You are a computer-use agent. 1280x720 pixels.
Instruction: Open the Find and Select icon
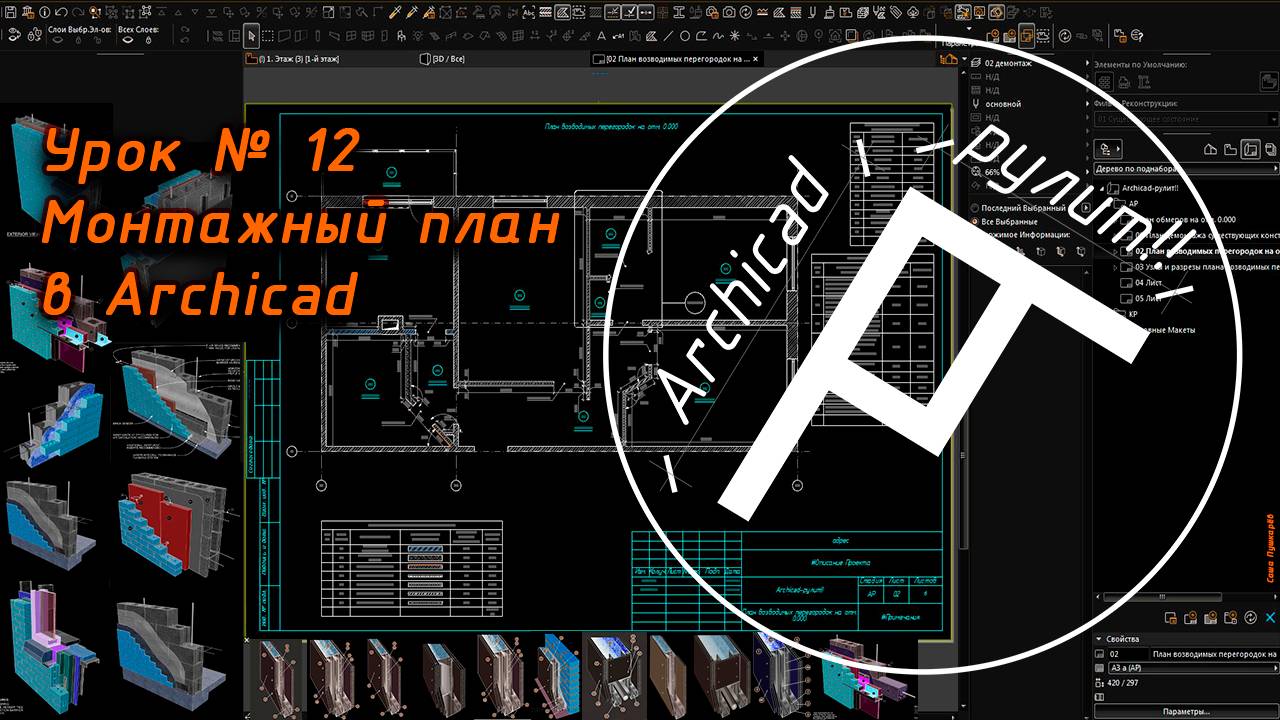pos(95,11)
